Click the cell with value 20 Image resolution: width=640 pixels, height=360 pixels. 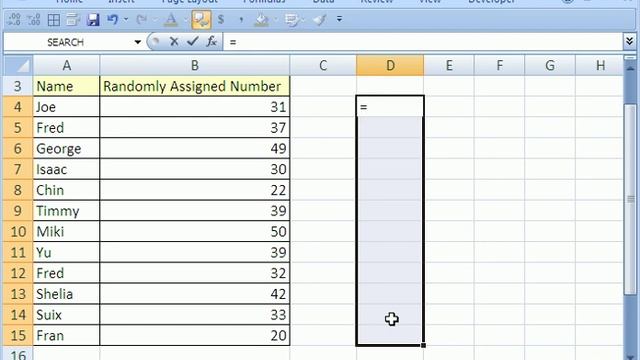[195, 336]
